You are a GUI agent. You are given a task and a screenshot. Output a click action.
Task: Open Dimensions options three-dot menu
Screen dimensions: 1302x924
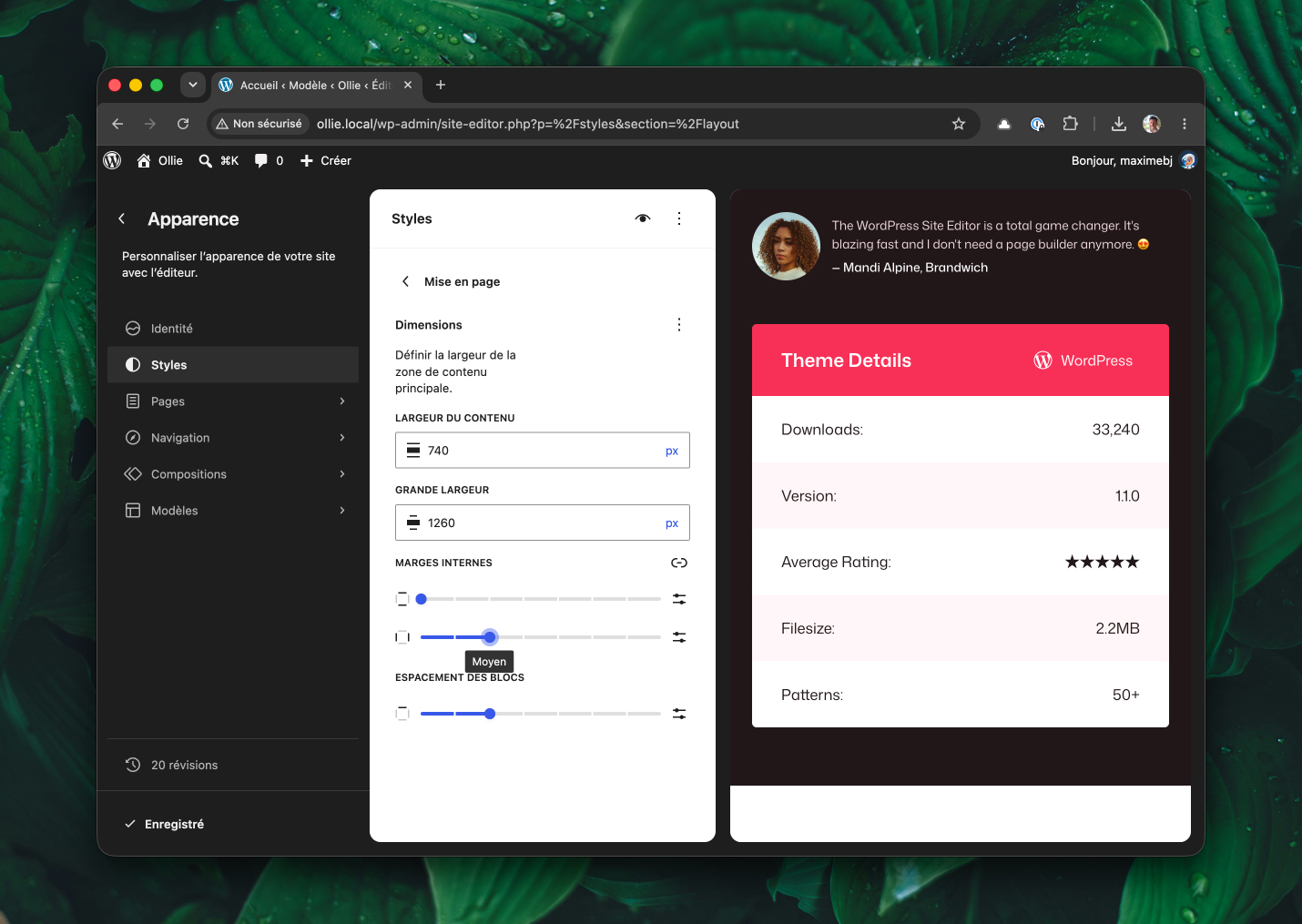click(679, 325)
